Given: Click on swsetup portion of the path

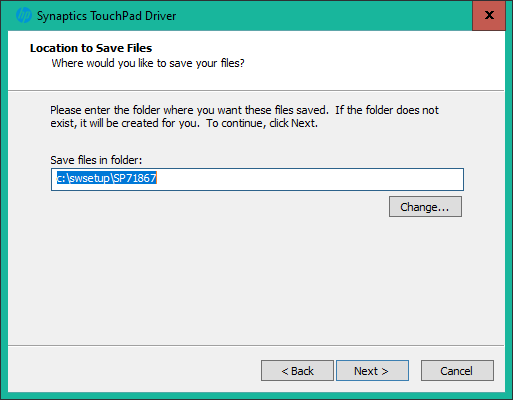Looking at the screenshot, I should coord(89,178).
